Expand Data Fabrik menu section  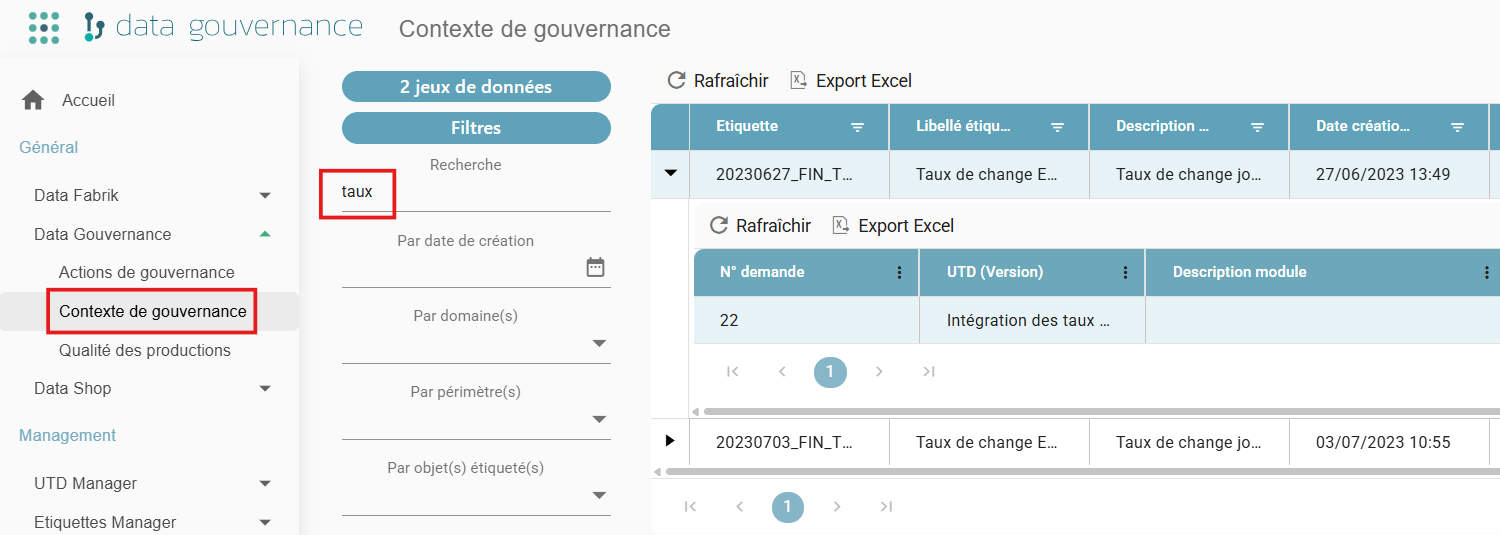pyautogui.click(x=265, y=195)
